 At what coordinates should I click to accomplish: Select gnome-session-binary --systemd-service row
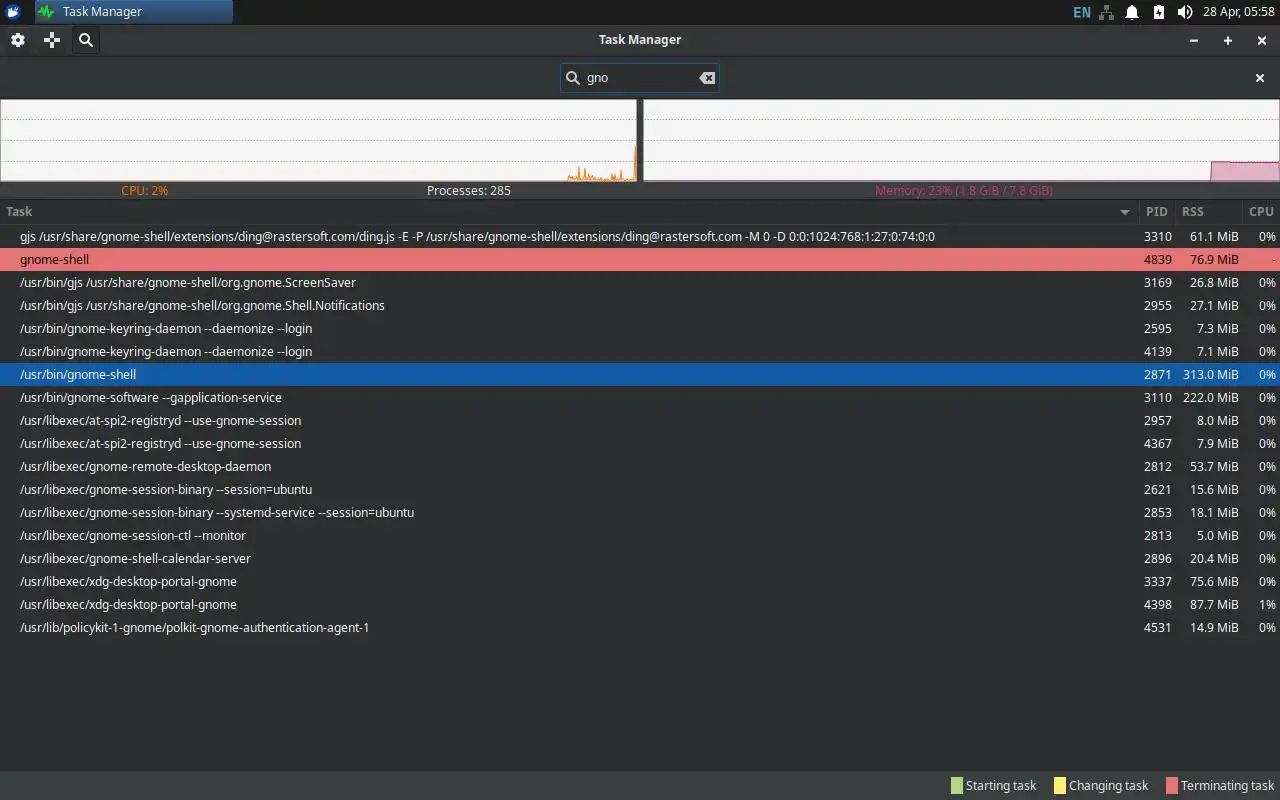pyautogui.click(x=640, y=513)
